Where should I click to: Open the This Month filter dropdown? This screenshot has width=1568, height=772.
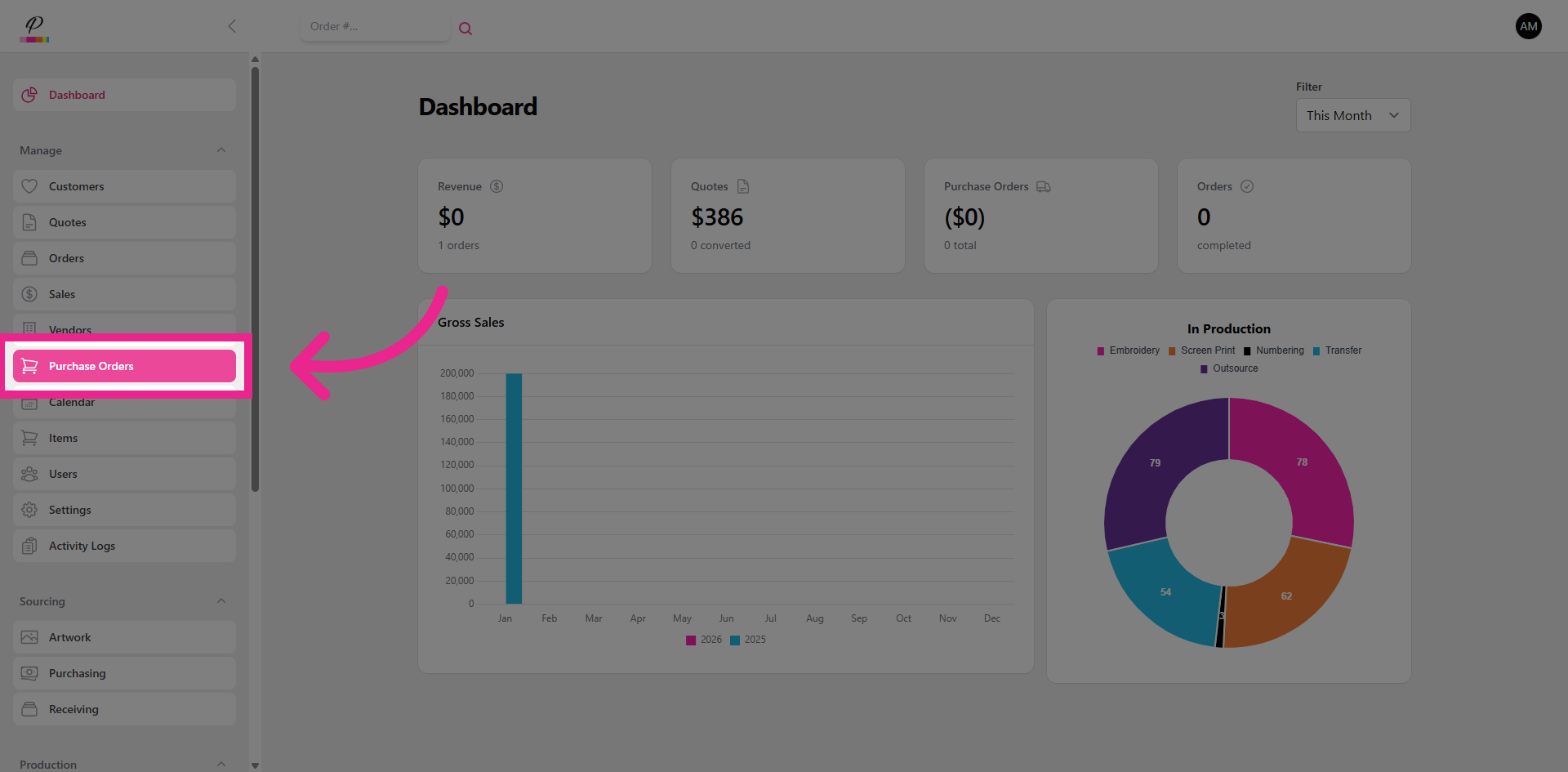(1352, 115)
